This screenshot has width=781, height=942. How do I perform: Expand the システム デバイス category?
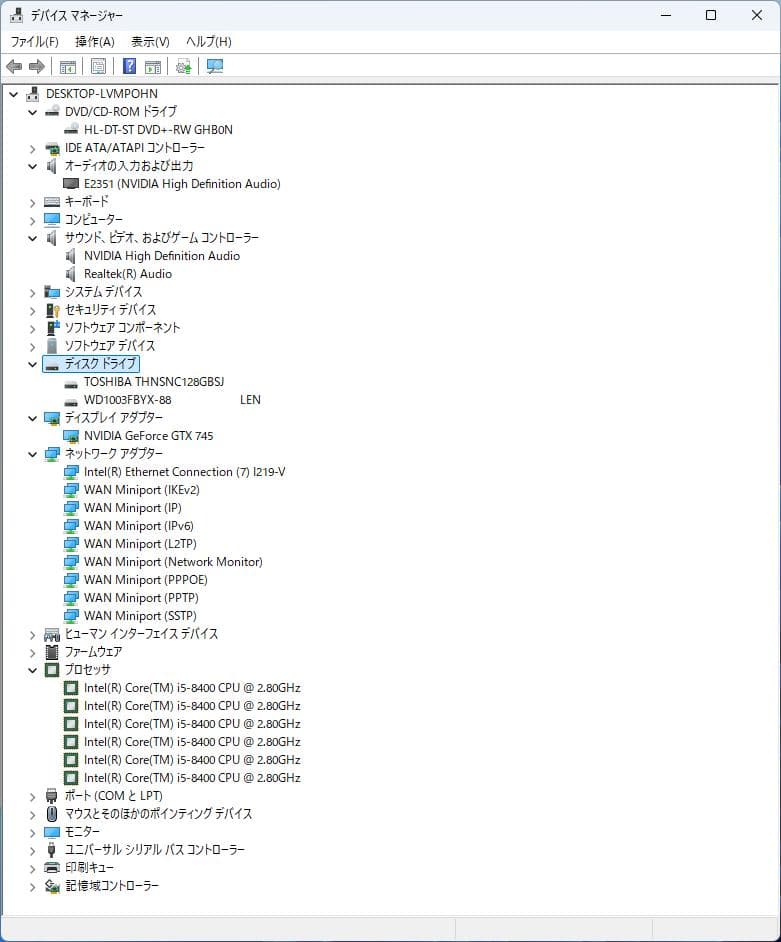32,293
